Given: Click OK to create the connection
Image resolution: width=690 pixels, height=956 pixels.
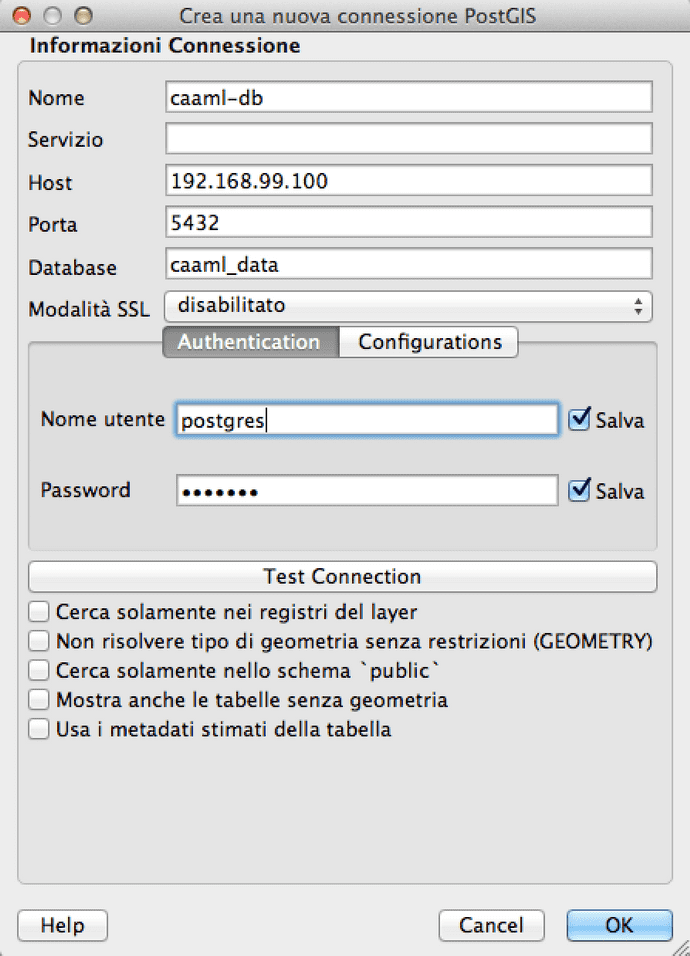Looking at the screenshot, I should (619, 925).
